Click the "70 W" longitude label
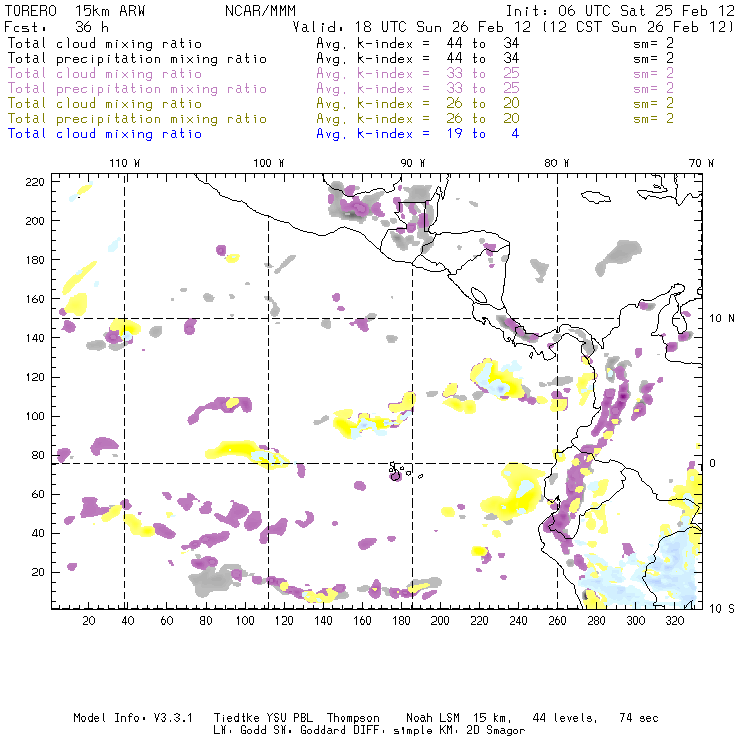The height and width of the screenshot is (740, 740). click(x=701, y=163)
